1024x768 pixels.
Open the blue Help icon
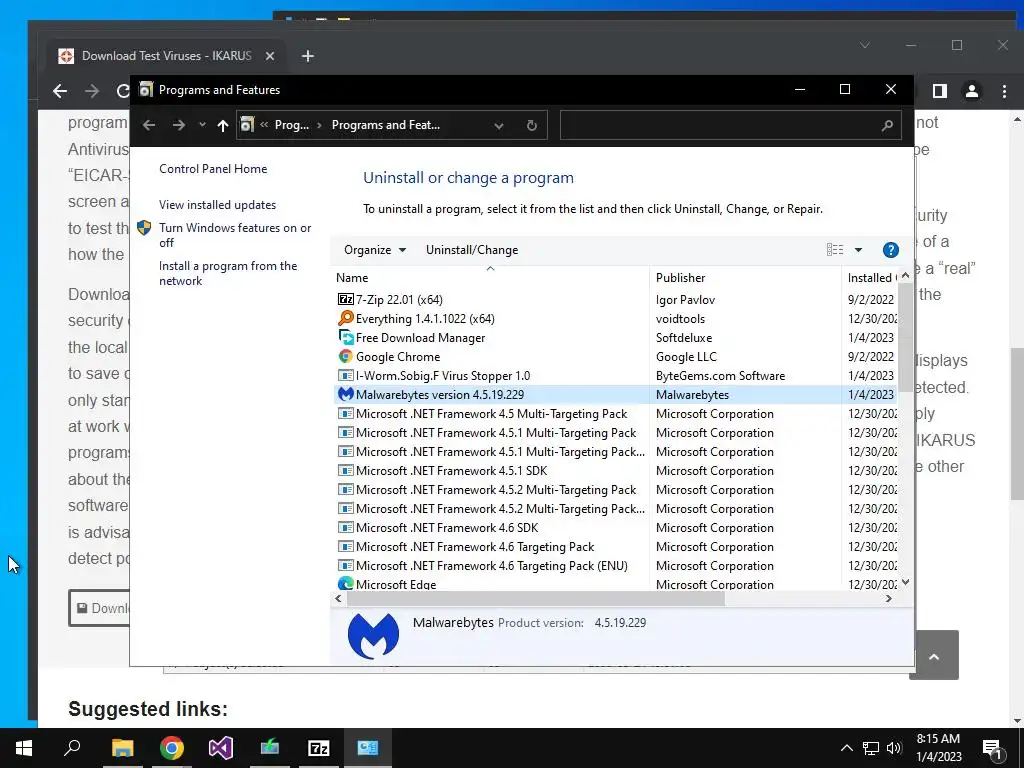click(890, 249)
